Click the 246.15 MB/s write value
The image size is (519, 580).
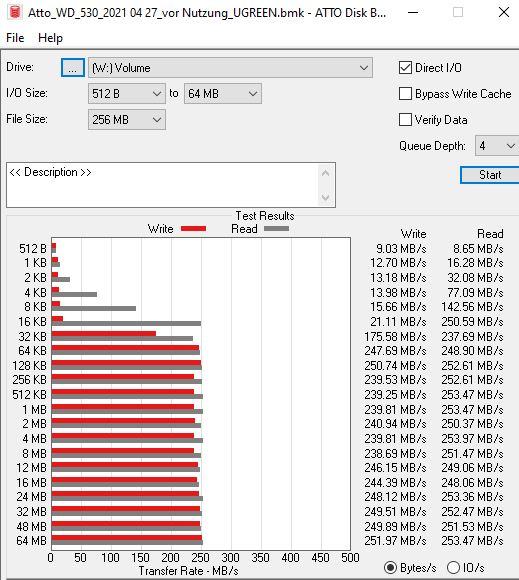coord(395,468)
